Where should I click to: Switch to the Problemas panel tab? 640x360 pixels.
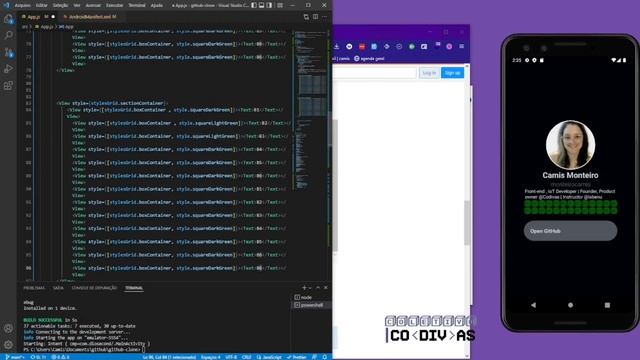click(34, 288)
